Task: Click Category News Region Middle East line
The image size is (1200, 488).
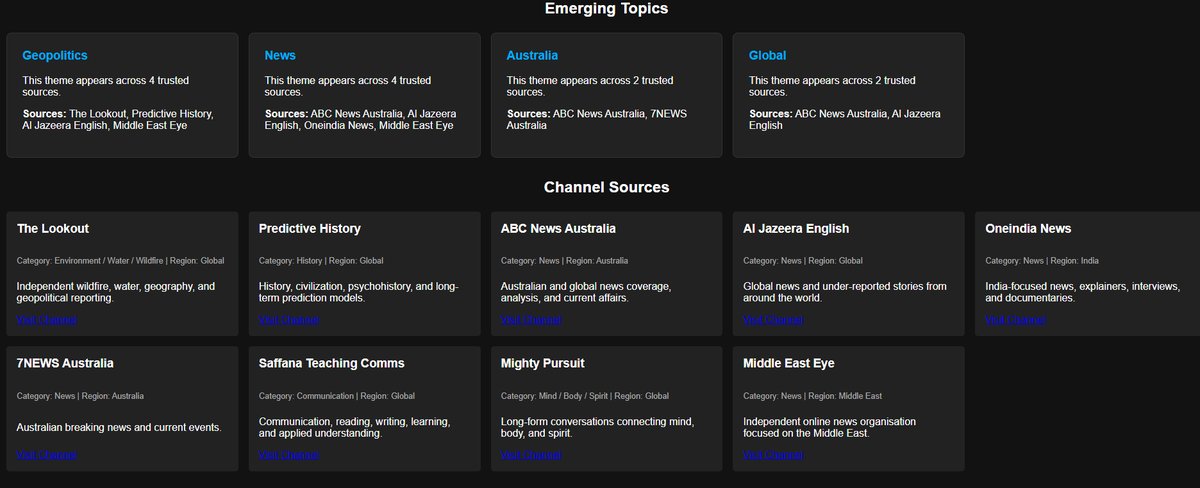Action: pyautogui.click(x=812, y=396)
